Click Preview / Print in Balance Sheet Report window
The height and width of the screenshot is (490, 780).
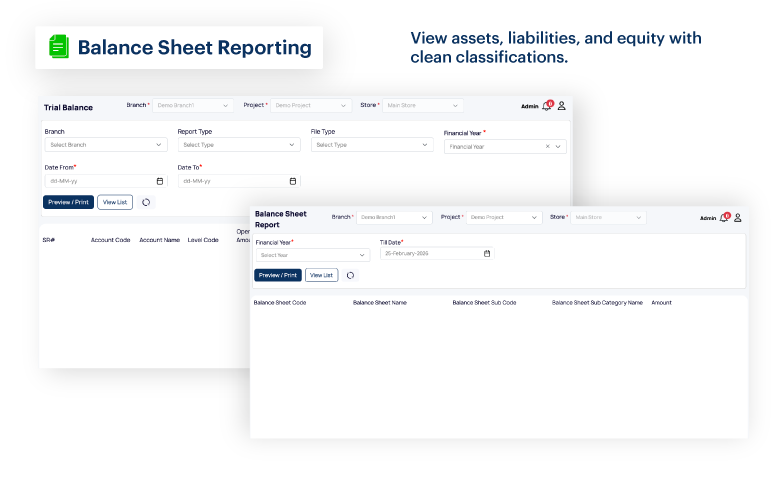pos(278,275)
